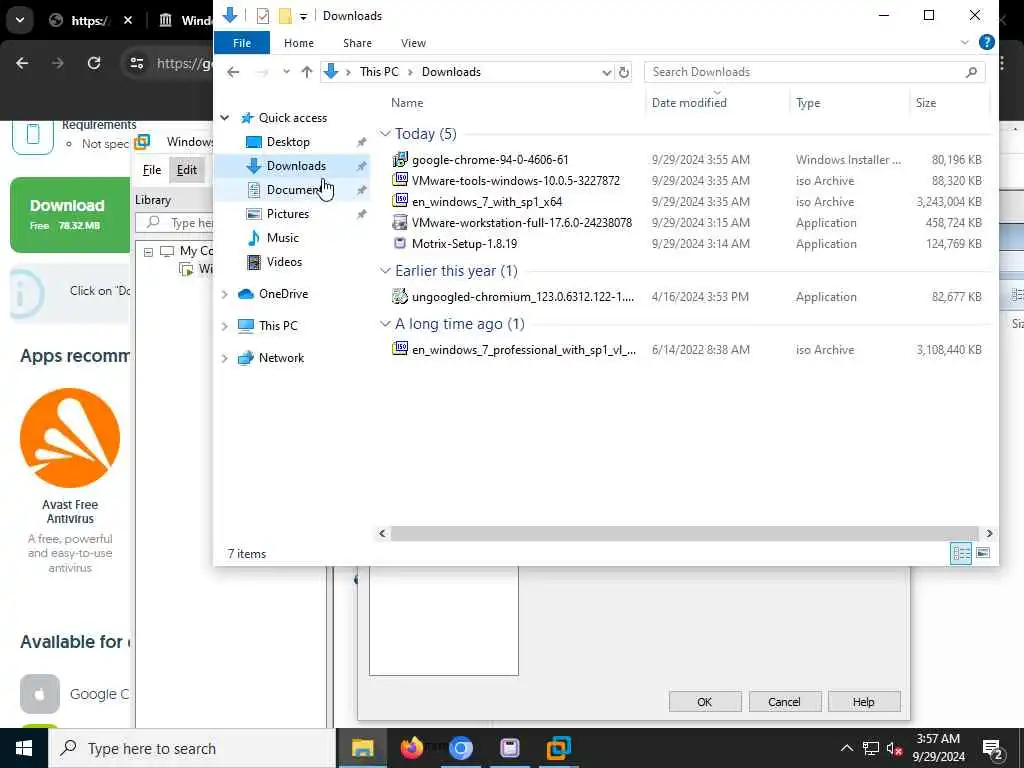1024x768 pixels.
Task: Open Customize Quick Access Toolbar dropdown
Action: pos(303,16)
